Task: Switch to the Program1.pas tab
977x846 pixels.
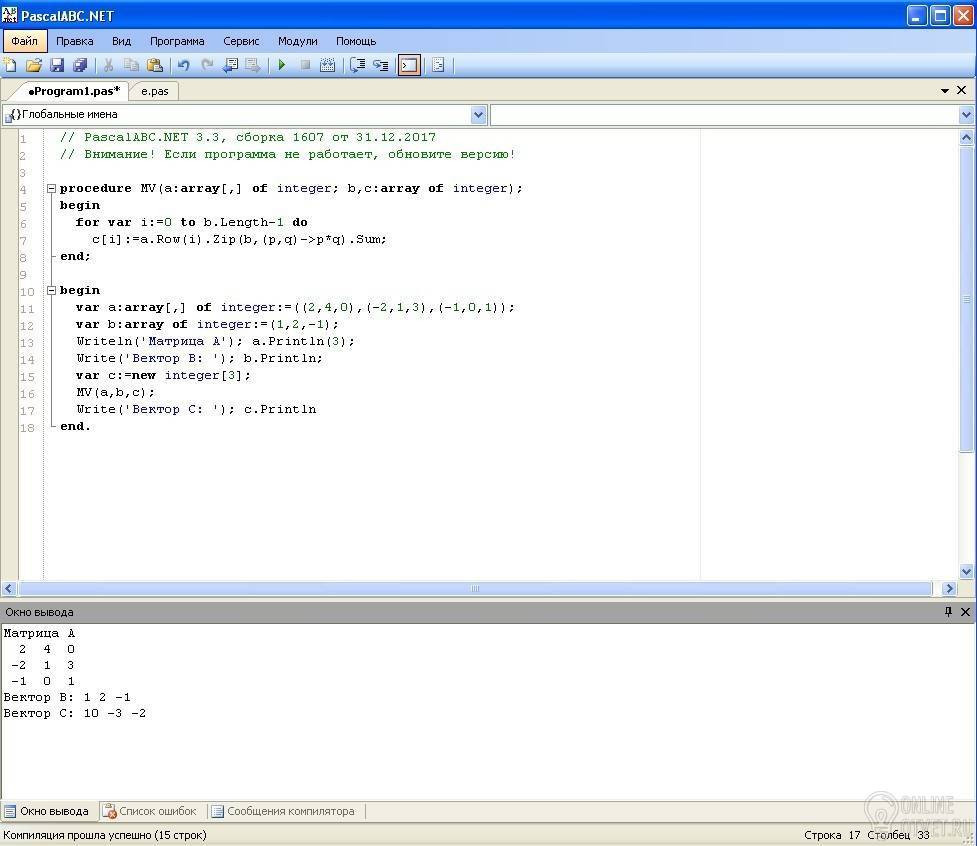Action: (x=74, y=91)
